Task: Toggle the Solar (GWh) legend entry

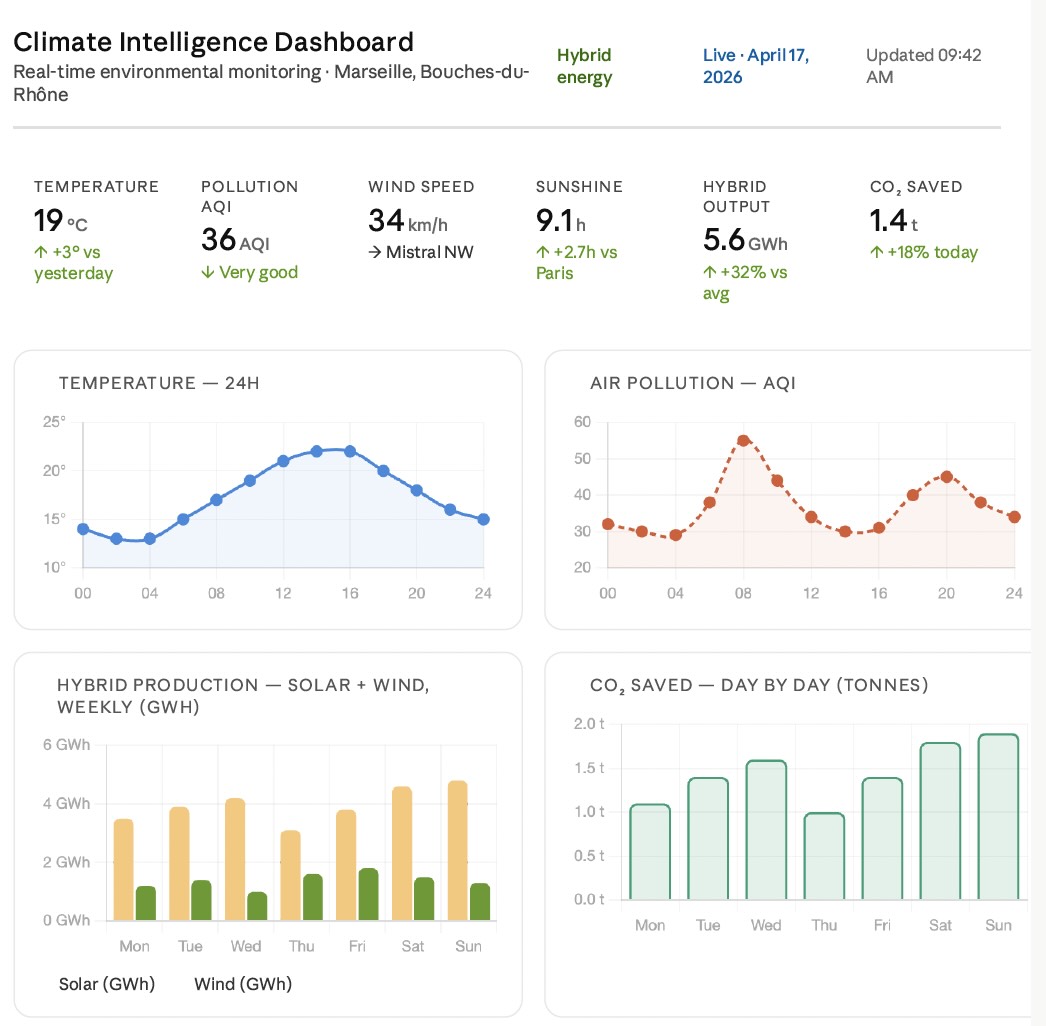Action: coord(107,984)
